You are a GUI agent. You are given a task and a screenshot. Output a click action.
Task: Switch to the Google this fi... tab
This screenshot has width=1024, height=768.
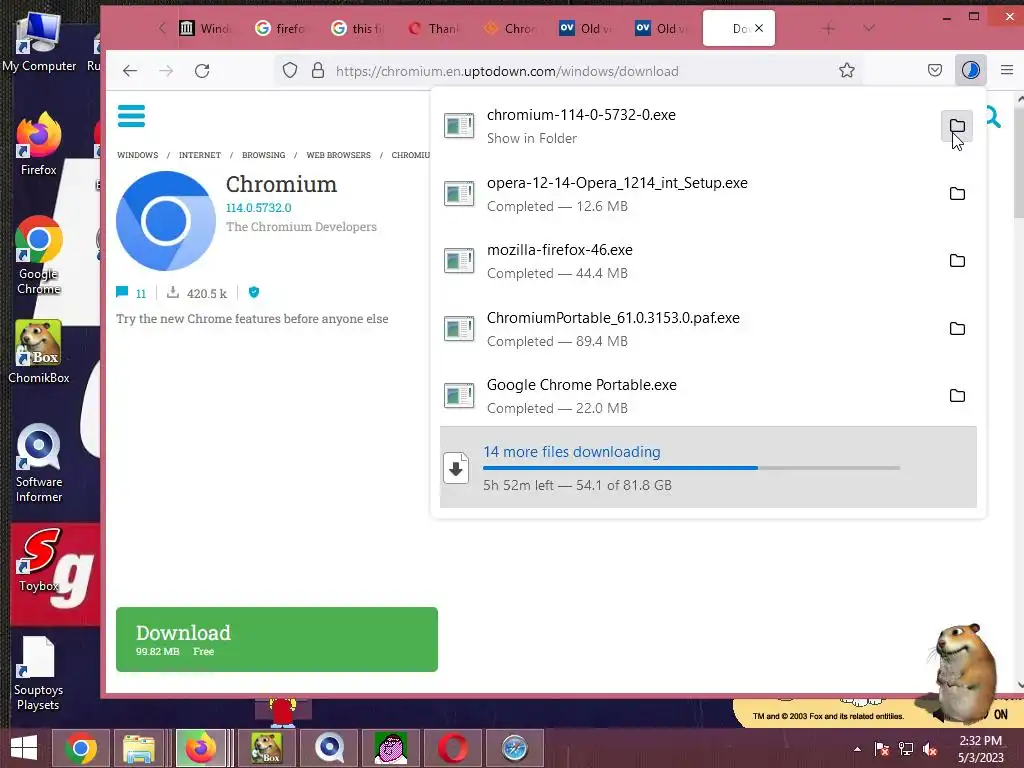(x=357, y=28)
